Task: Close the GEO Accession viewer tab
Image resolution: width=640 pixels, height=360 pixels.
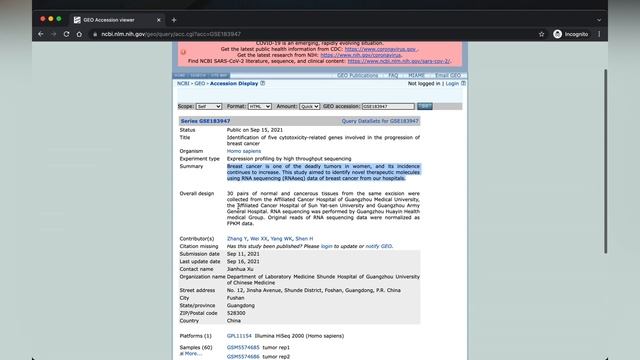Action: pyautogui.click(x=159, y=20)
